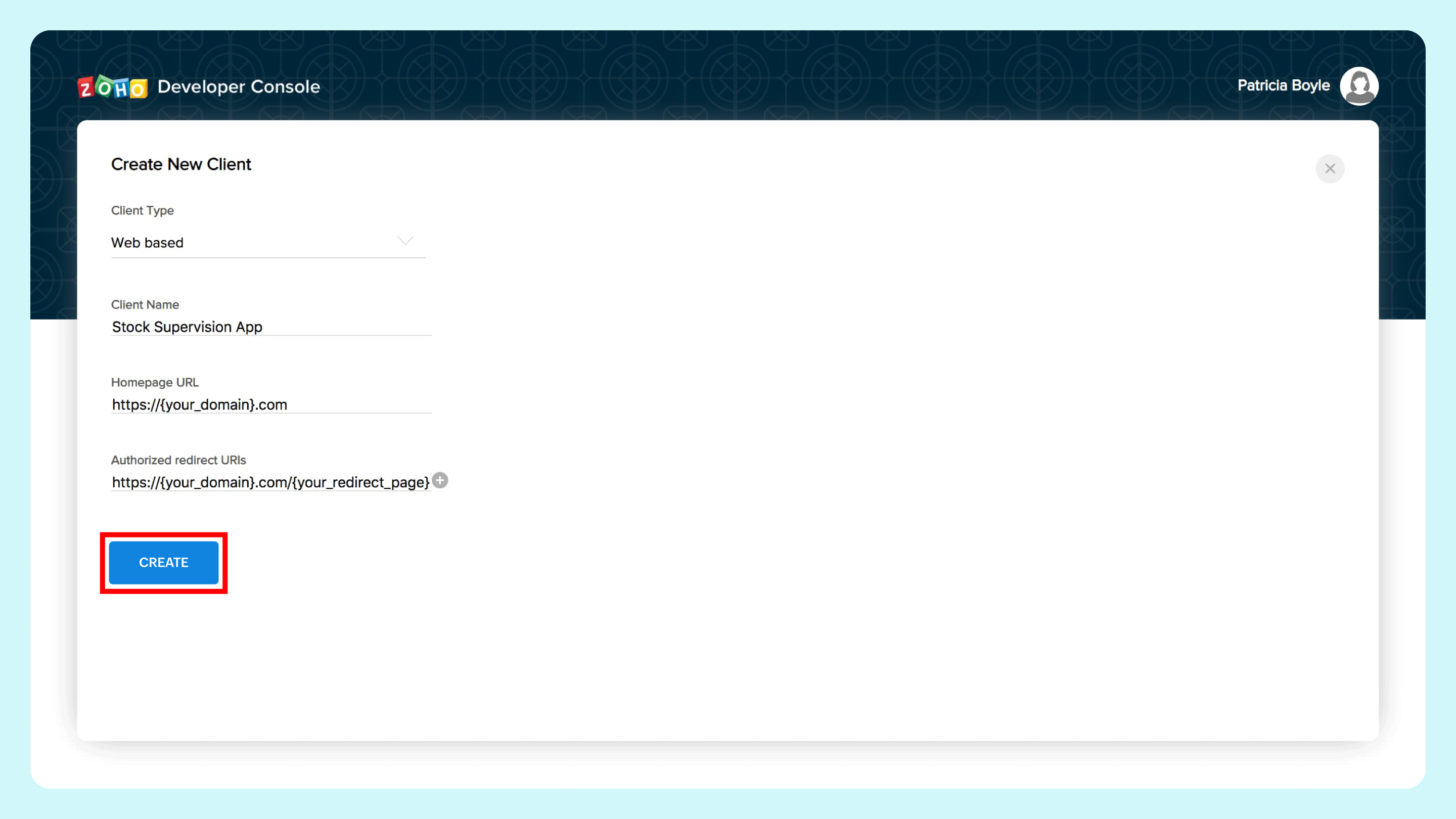Click the Zoho logo
The image size is (1456, 819).
[112, 87]
